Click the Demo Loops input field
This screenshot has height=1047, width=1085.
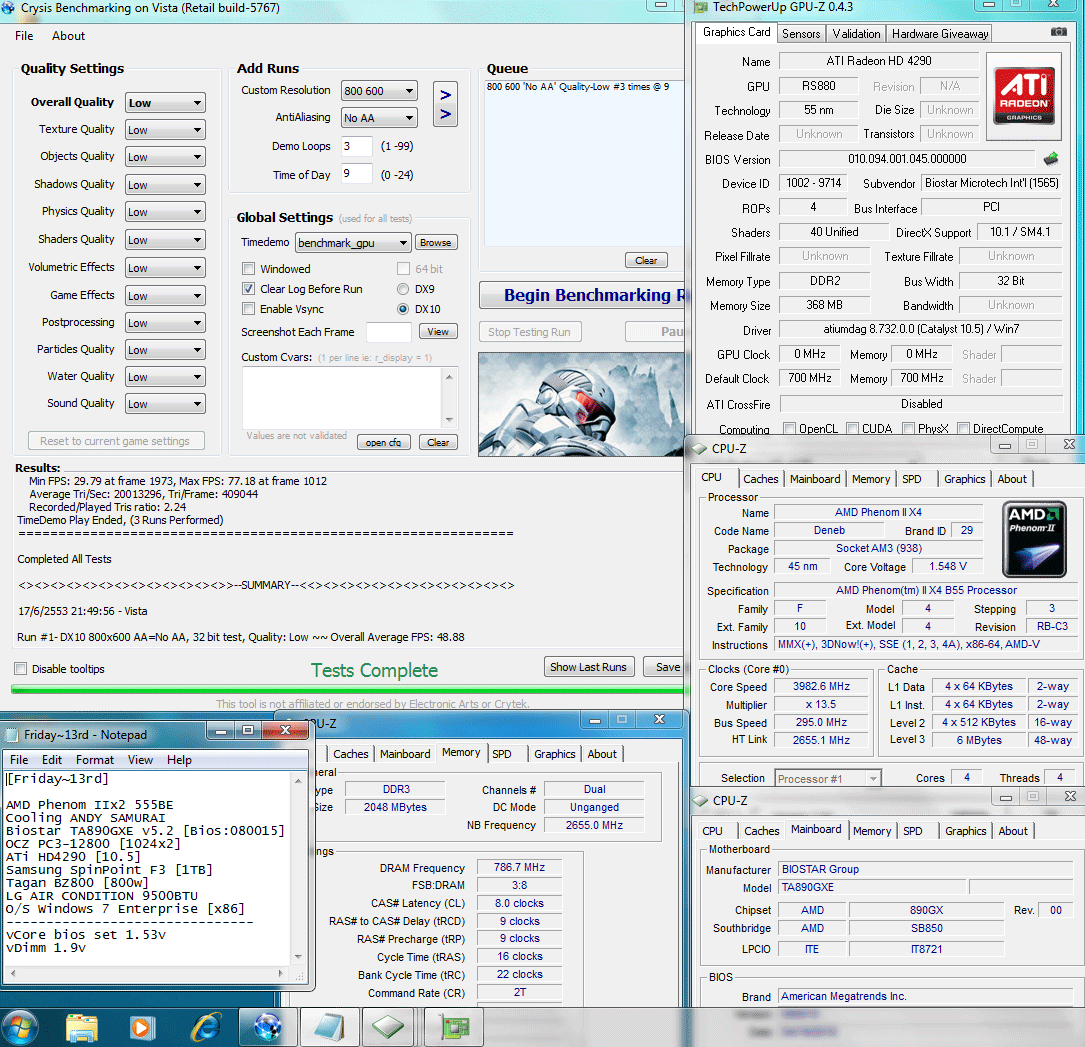[356, 146]
